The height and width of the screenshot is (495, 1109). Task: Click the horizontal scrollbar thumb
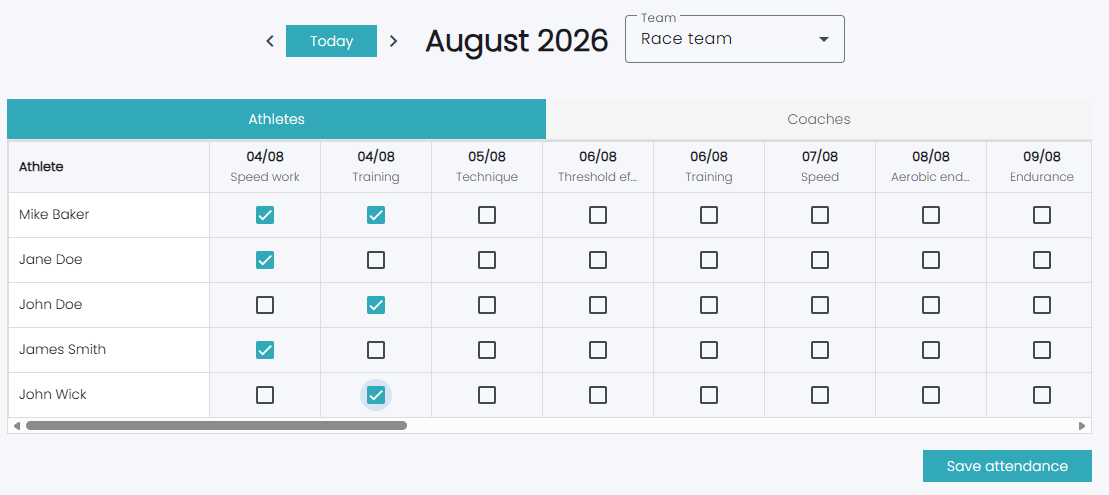[216, 426]
